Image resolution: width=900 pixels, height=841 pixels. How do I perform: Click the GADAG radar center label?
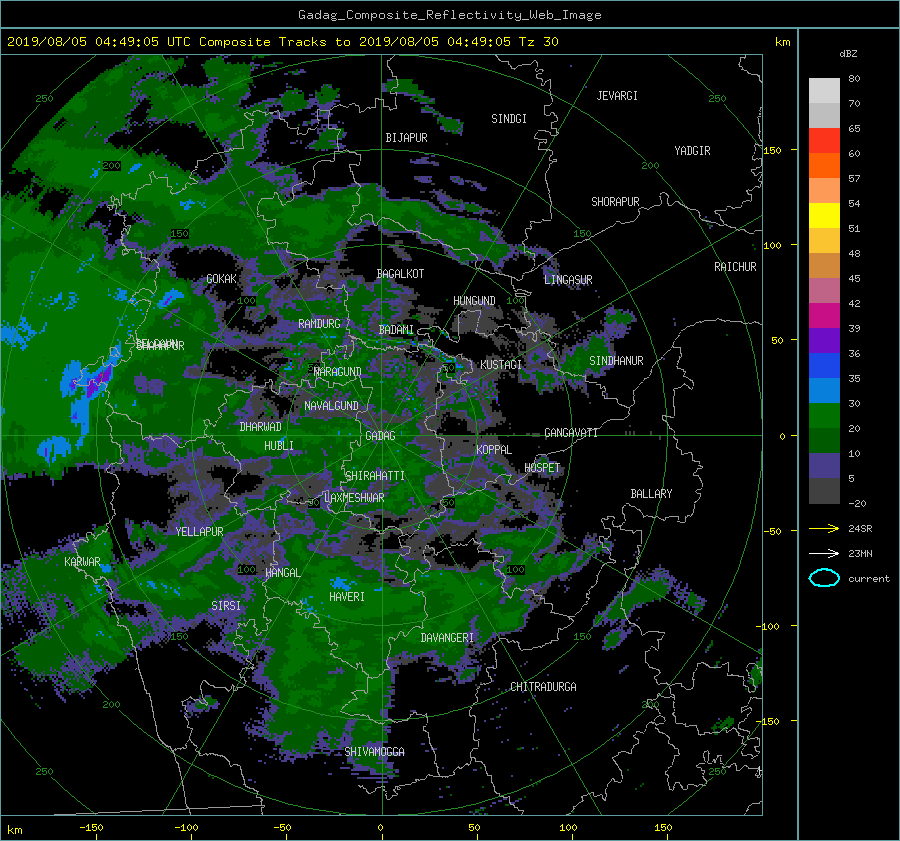coord(380,436)
